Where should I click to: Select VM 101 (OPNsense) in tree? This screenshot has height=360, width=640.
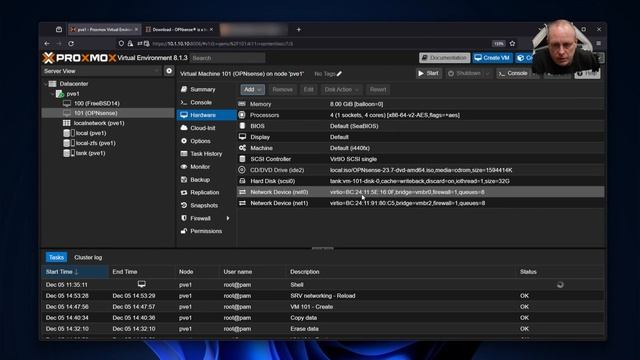(96, 113)
